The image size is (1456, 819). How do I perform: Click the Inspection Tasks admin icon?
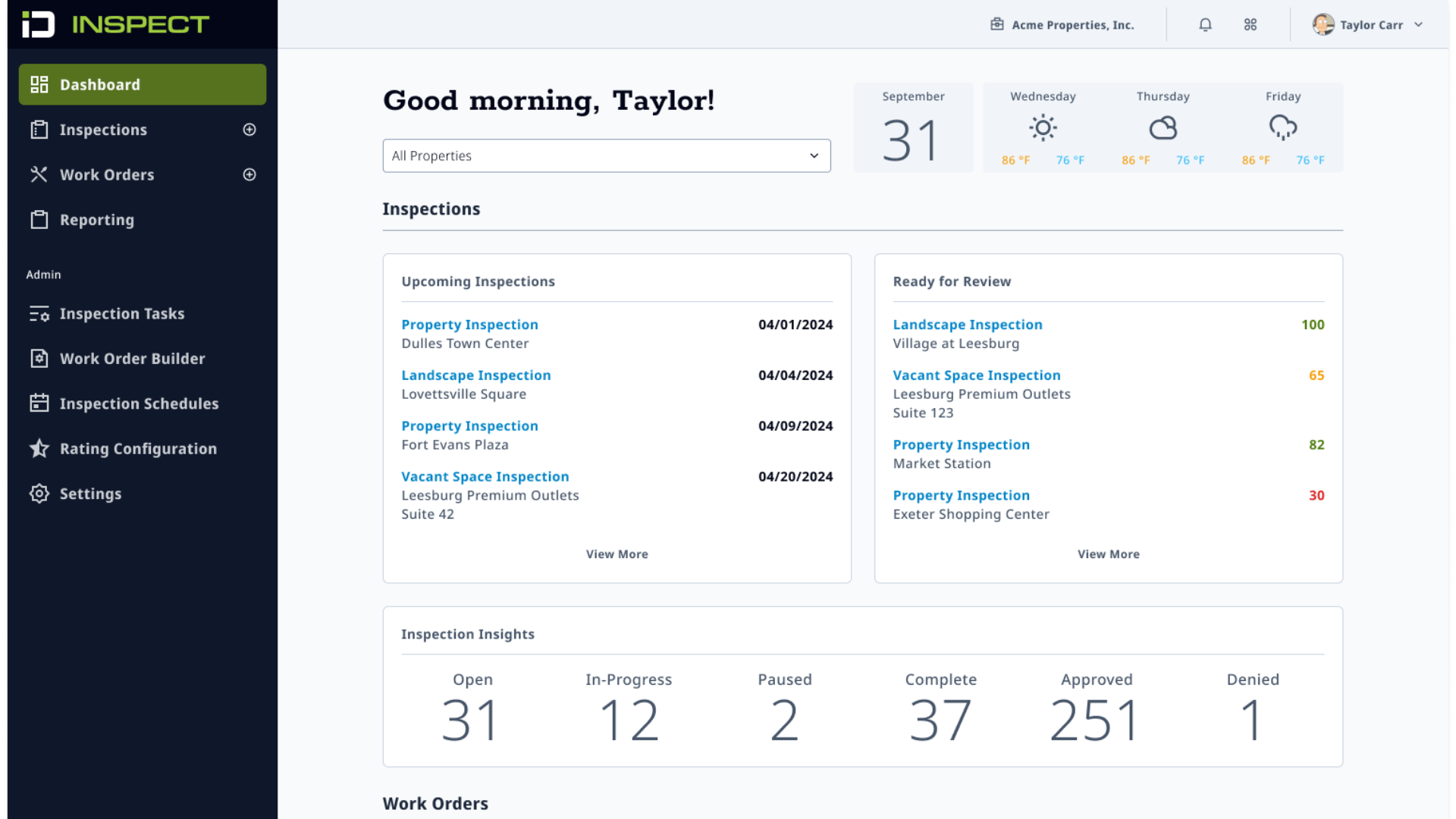[x=37, y=313]
